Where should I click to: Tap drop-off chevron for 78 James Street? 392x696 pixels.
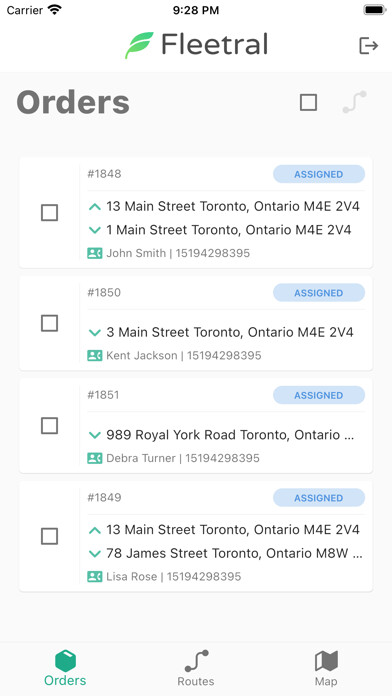(x=95, y=554)
